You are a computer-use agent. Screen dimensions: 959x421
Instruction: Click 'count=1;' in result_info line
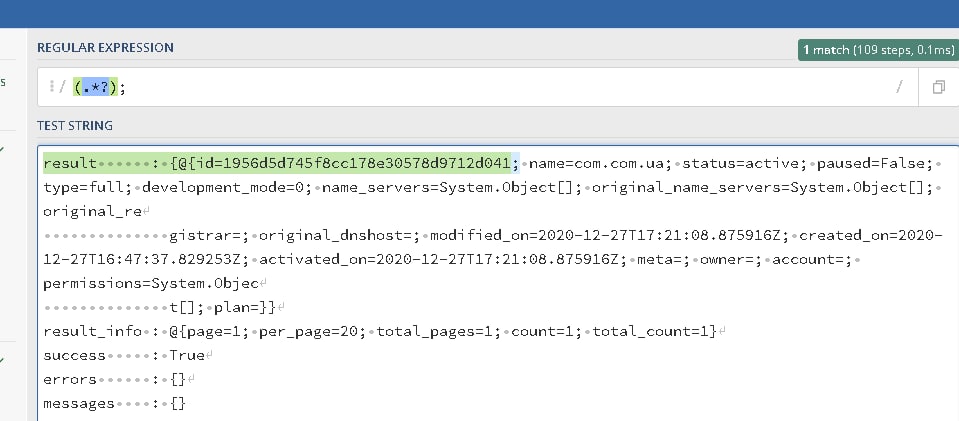tap(547, 332)
